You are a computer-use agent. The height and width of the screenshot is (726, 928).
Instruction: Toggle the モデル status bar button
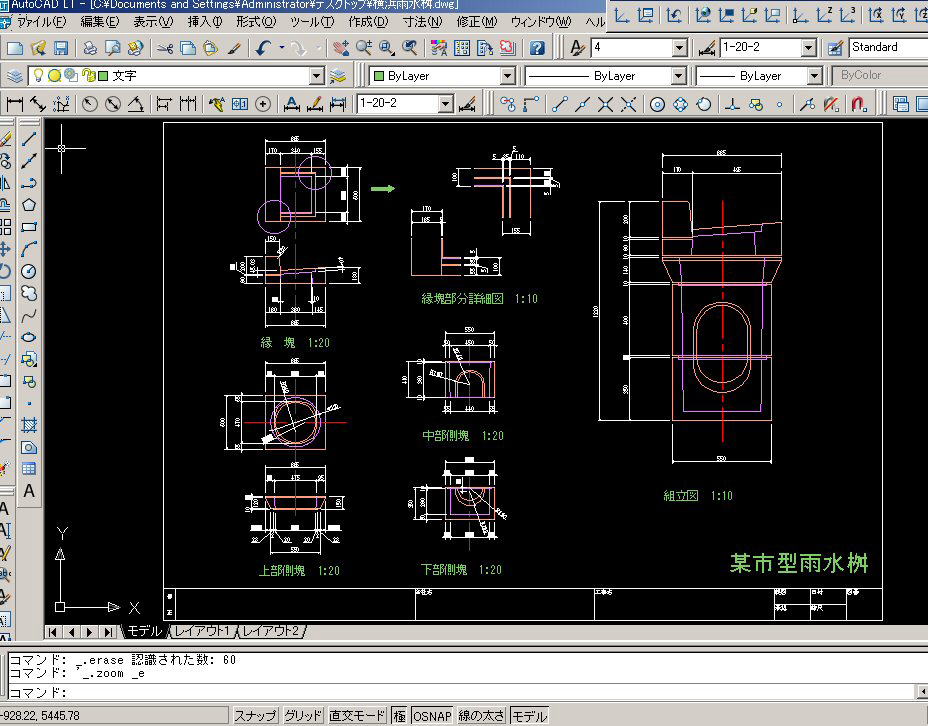(530, 715)
